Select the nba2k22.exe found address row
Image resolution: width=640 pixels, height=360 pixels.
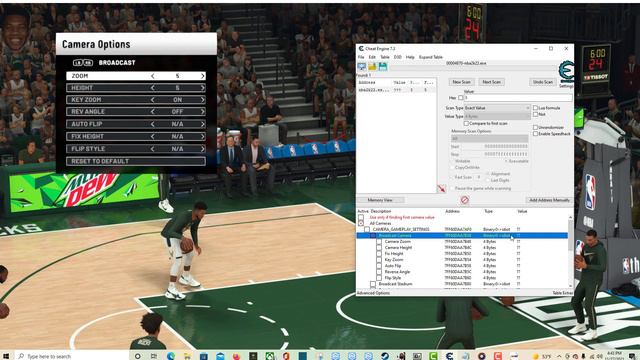click(396, 90)
